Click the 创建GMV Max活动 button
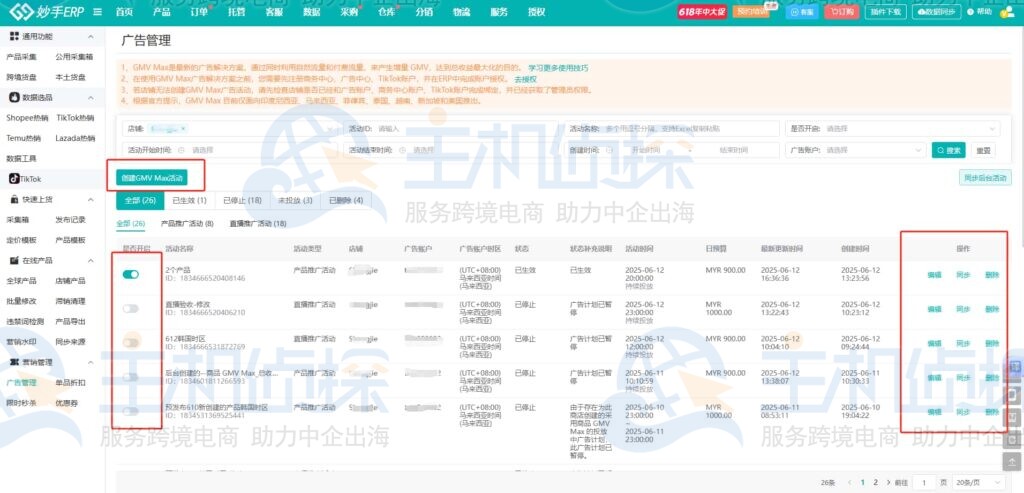The width and height of the screenshot is (1024, 493). coord(152,178)
